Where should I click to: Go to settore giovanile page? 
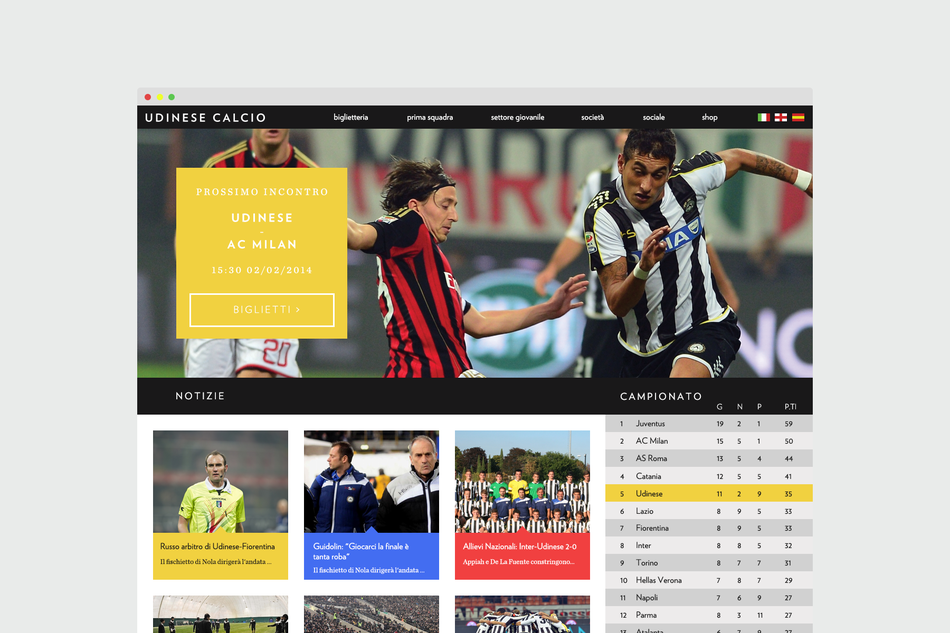(517, 118)
